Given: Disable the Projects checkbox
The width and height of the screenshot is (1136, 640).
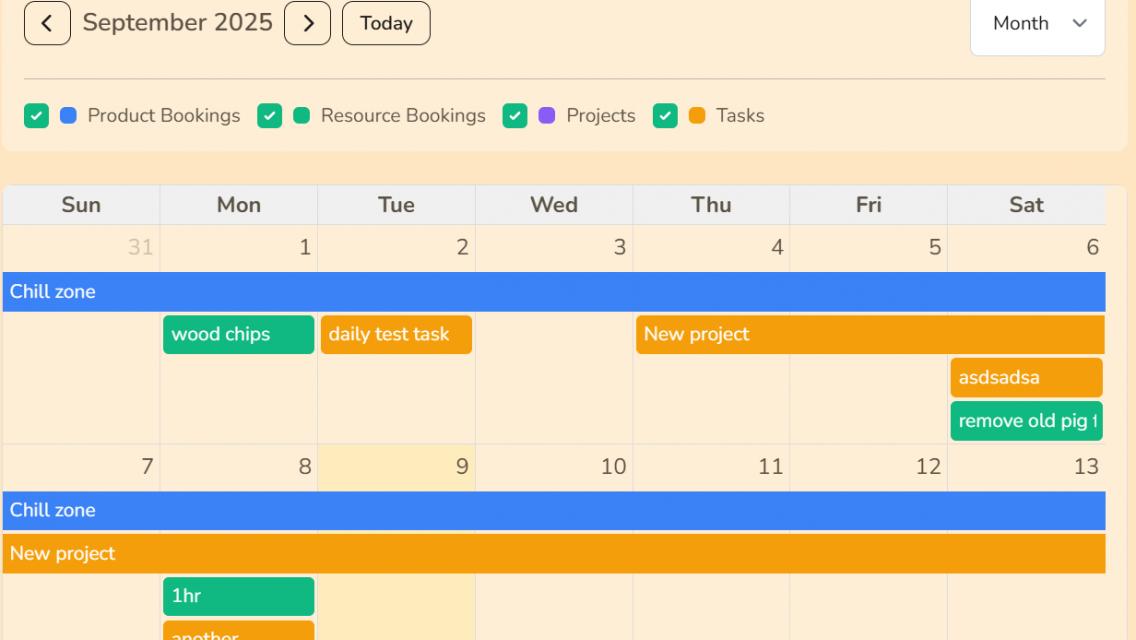Looking at the screenshot, I should tap(515, 116).
